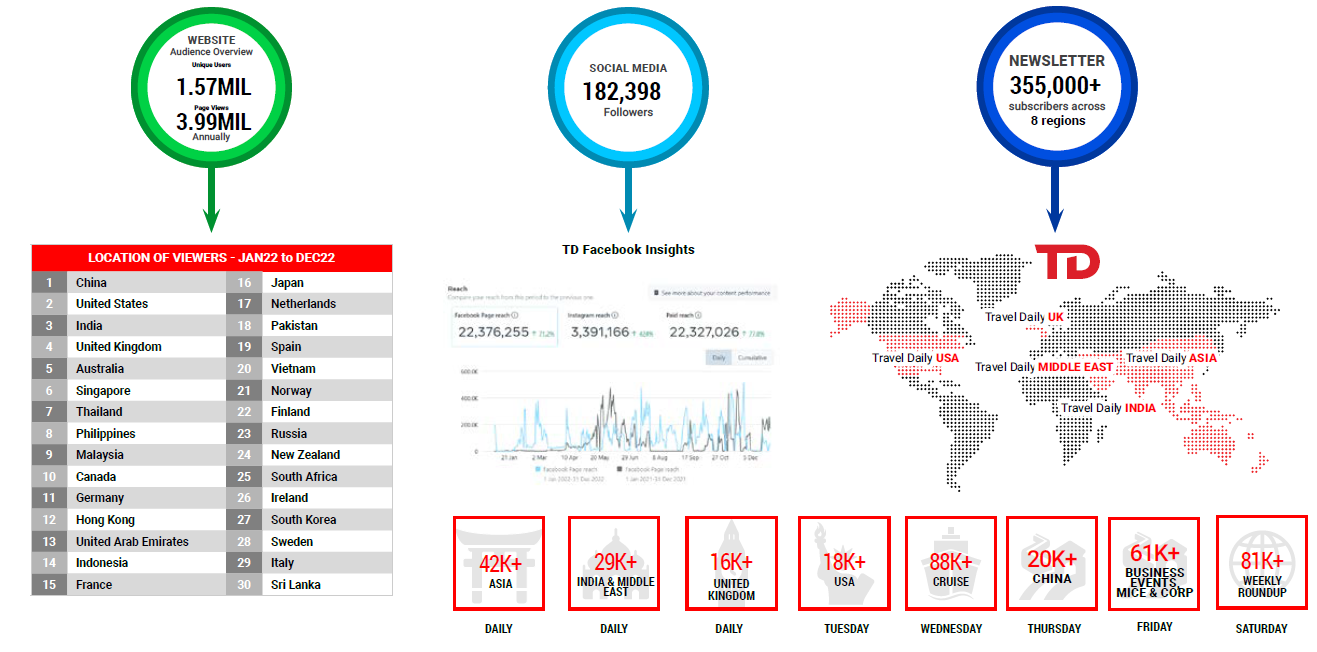This screenshot has width=1317, height=652.
Task: Open the 18K+ USA newsletter tile
Action: click(844, 563)
